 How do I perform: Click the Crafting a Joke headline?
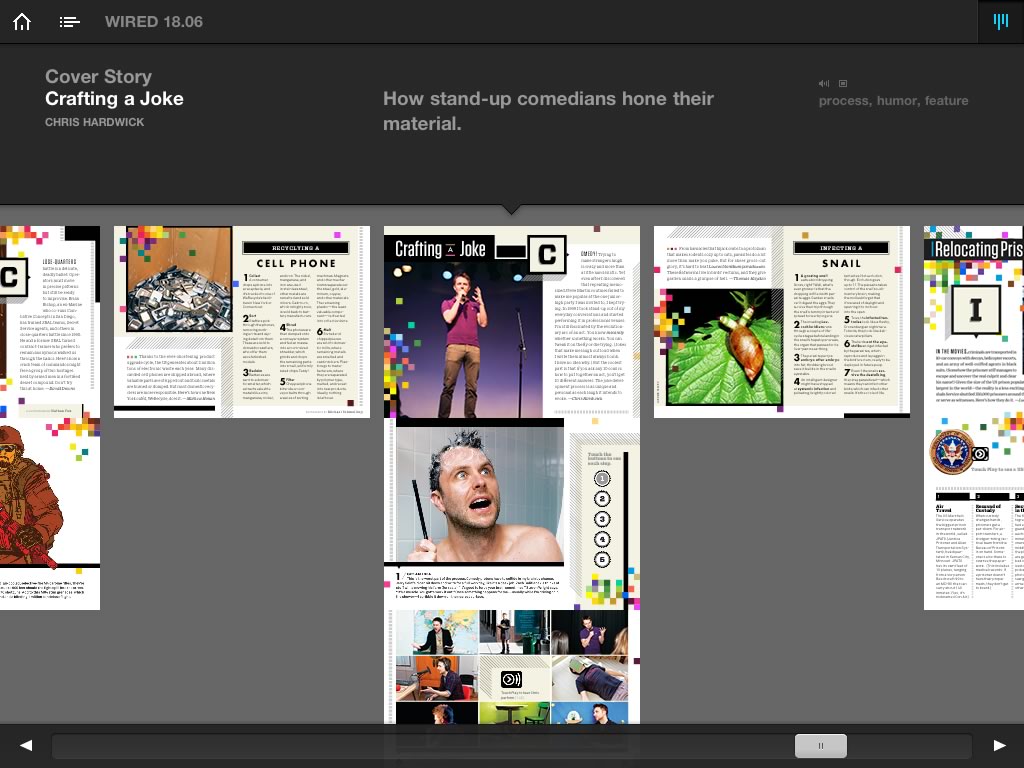coord(114,99)
